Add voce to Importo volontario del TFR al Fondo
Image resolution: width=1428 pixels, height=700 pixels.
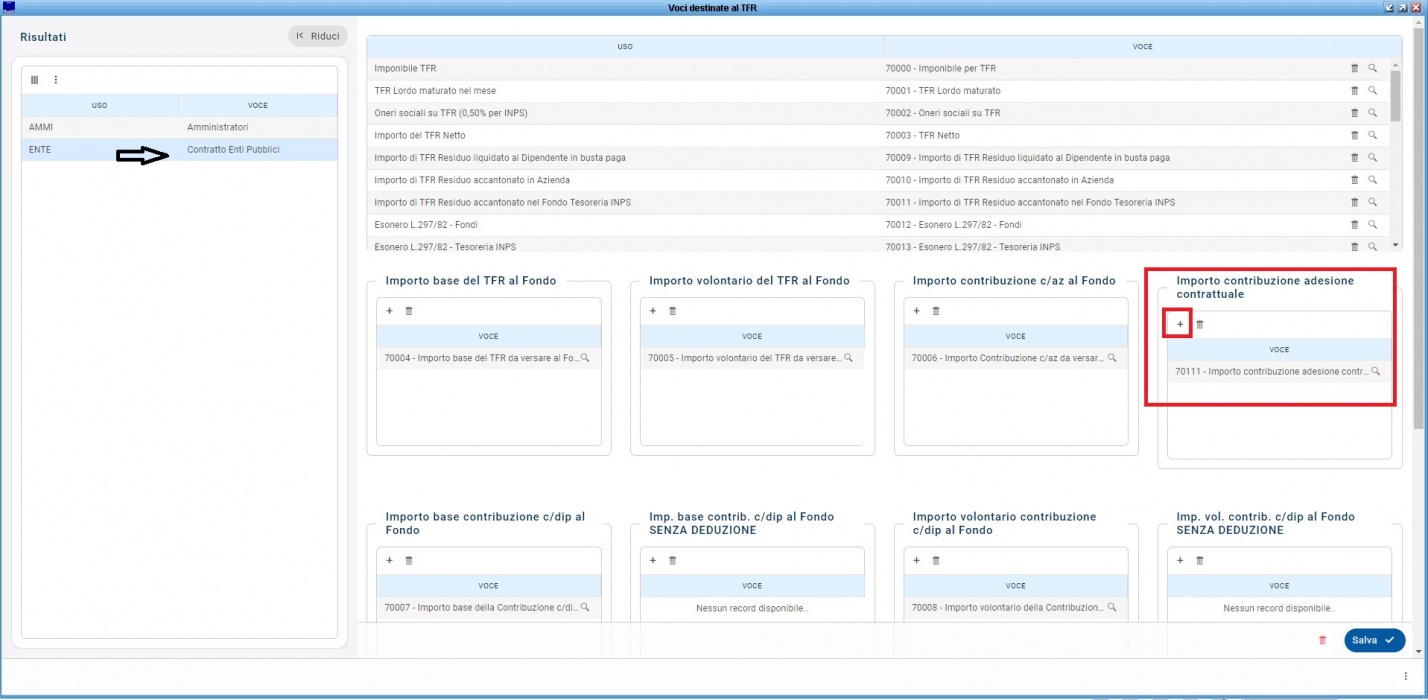coord(653,311)
